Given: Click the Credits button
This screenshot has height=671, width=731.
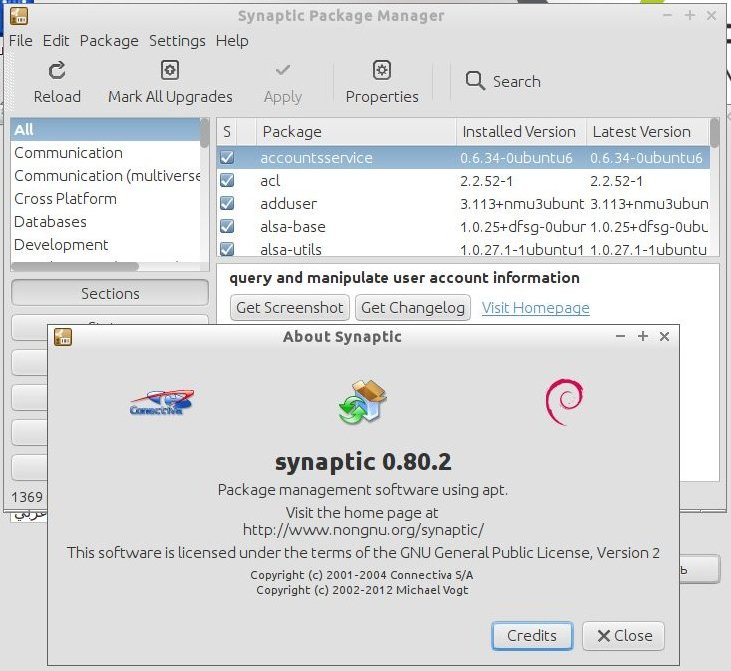Looking at the screenshot, I should 532,636.
